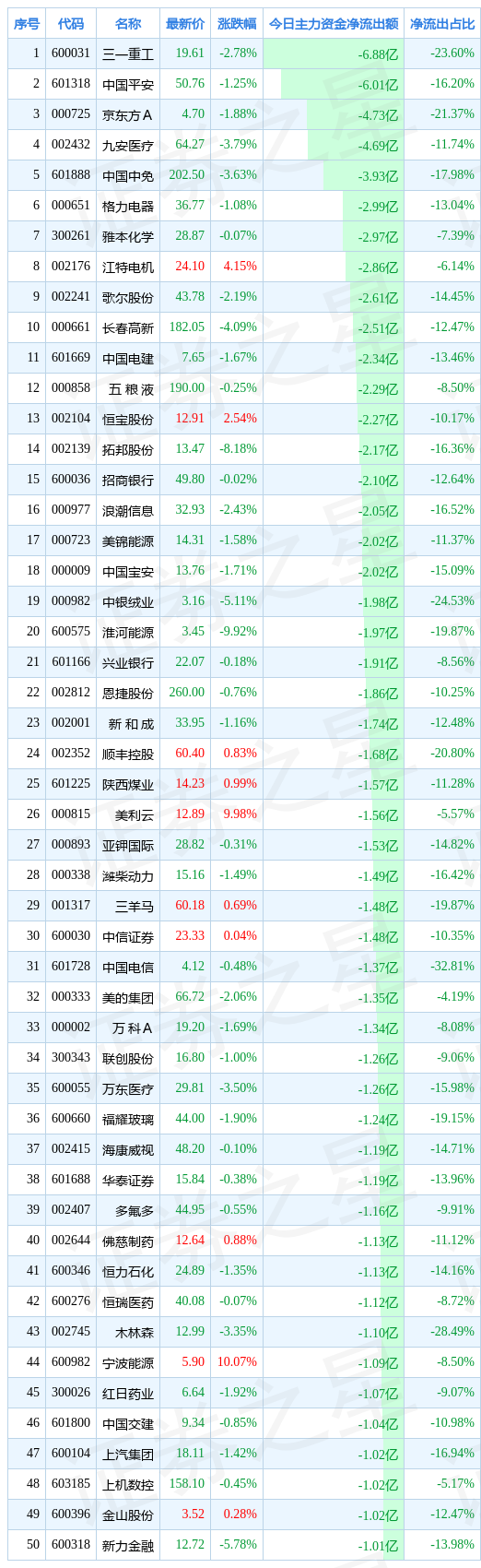The image size is (481, 1568).
Task: Click 恒宝股份 change value 2.54%
Action: click(x=240, y=419)
